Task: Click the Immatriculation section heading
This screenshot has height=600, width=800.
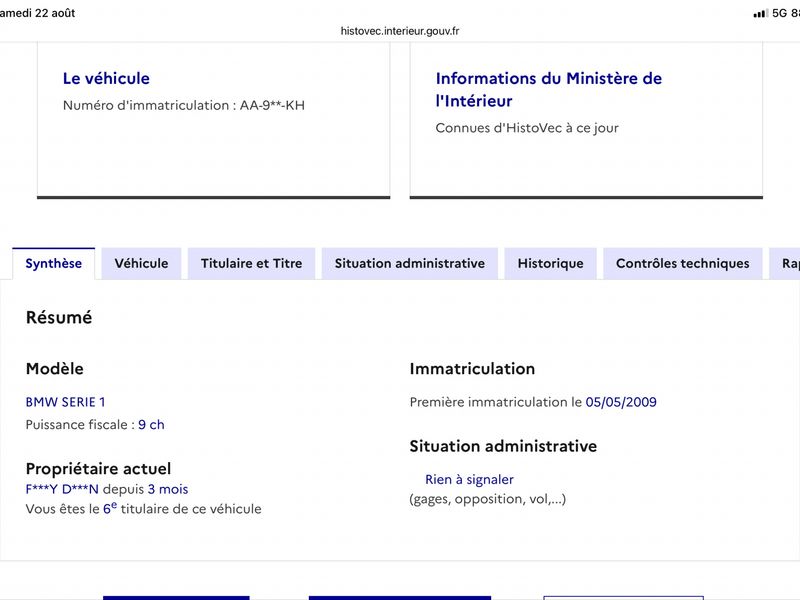Action: coord(472,368)
